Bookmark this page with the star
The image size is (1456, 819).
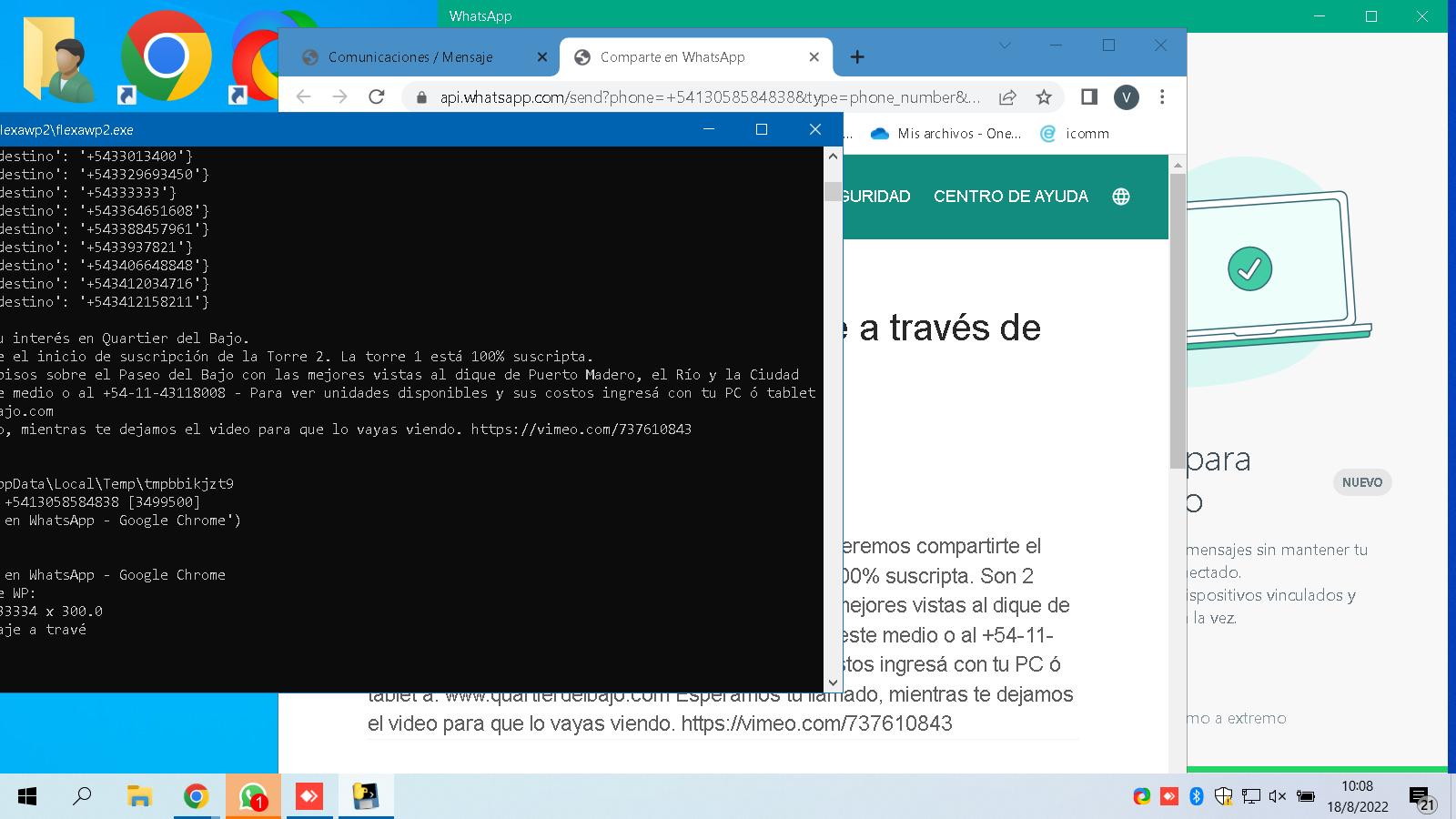[x=1044, y=96]
